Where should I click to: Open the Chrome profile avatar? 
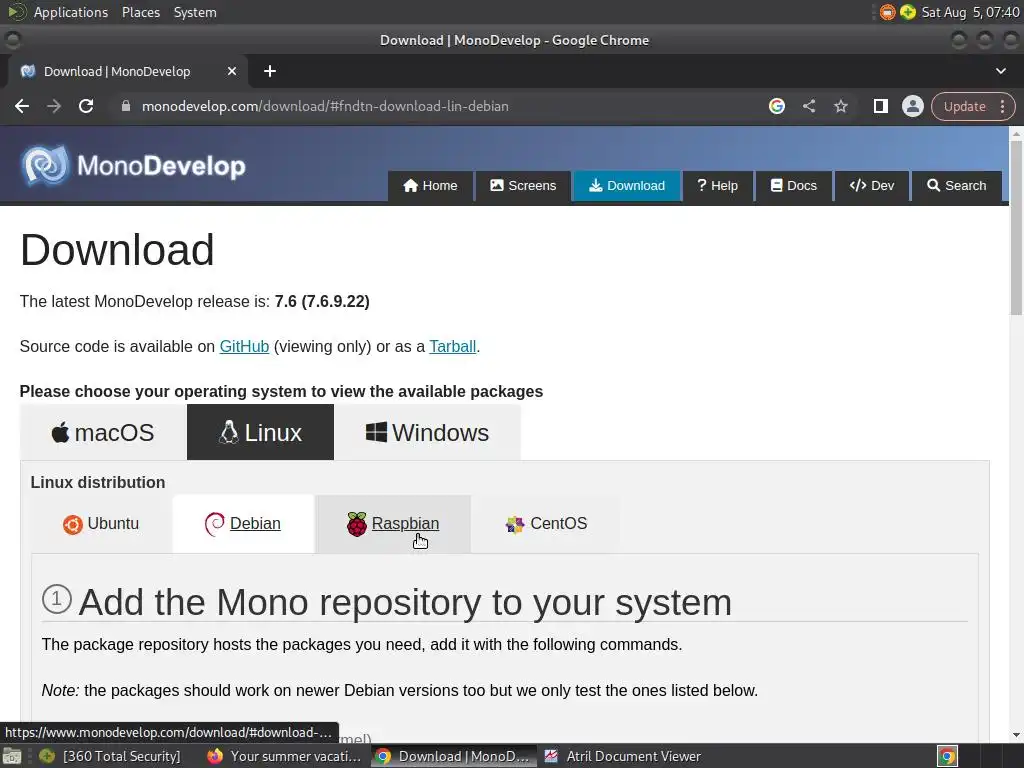click(912, 106)
